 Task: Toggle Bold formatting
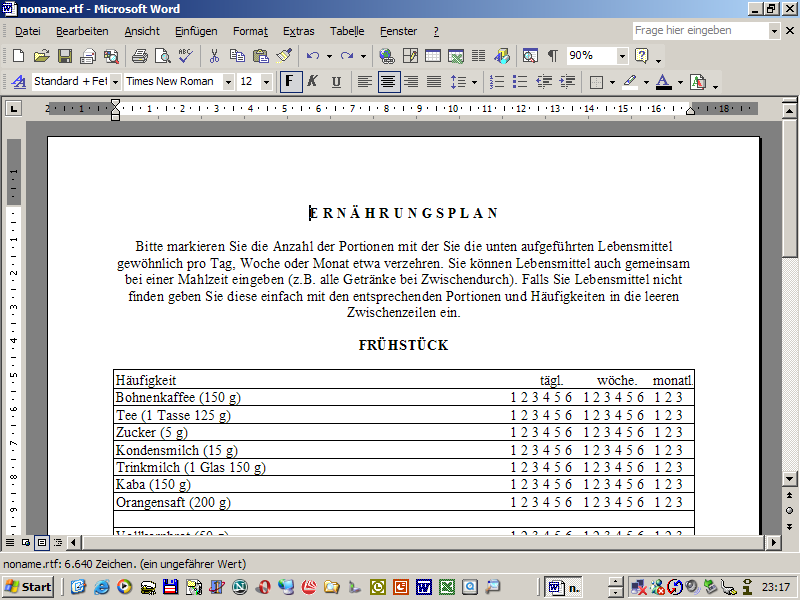[291, 82]
